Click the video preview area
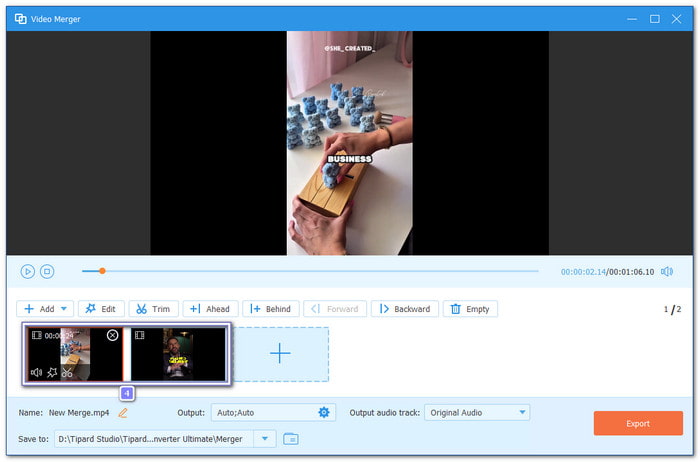The width and height of the screenshot is (700, 462). click(x=350, y=143)
